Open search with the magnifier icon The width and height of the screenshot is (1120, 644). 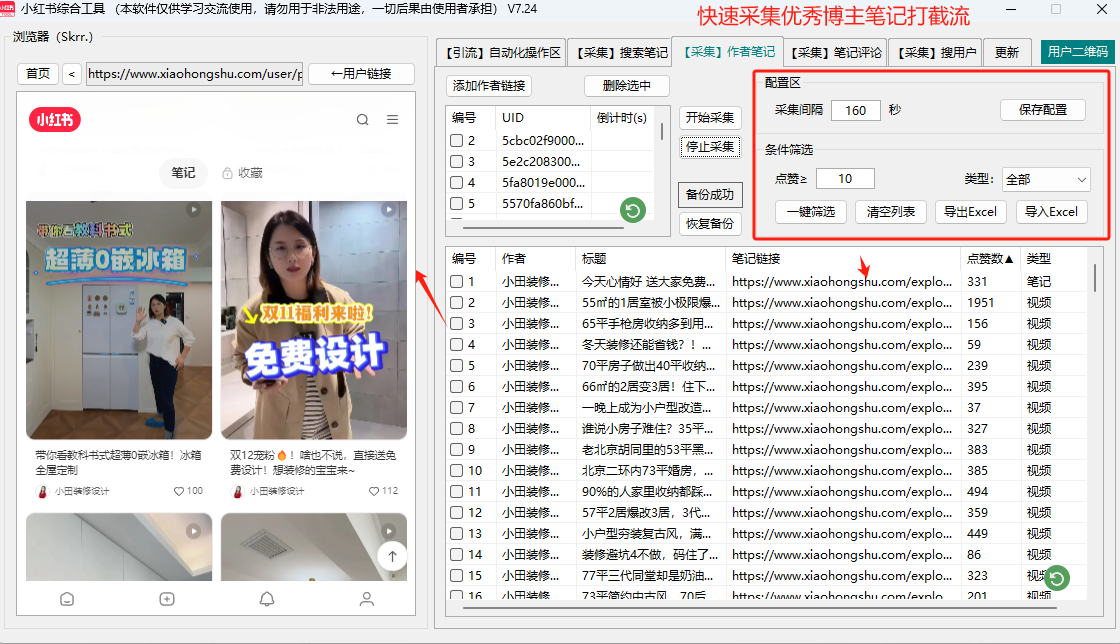point(362,120)
